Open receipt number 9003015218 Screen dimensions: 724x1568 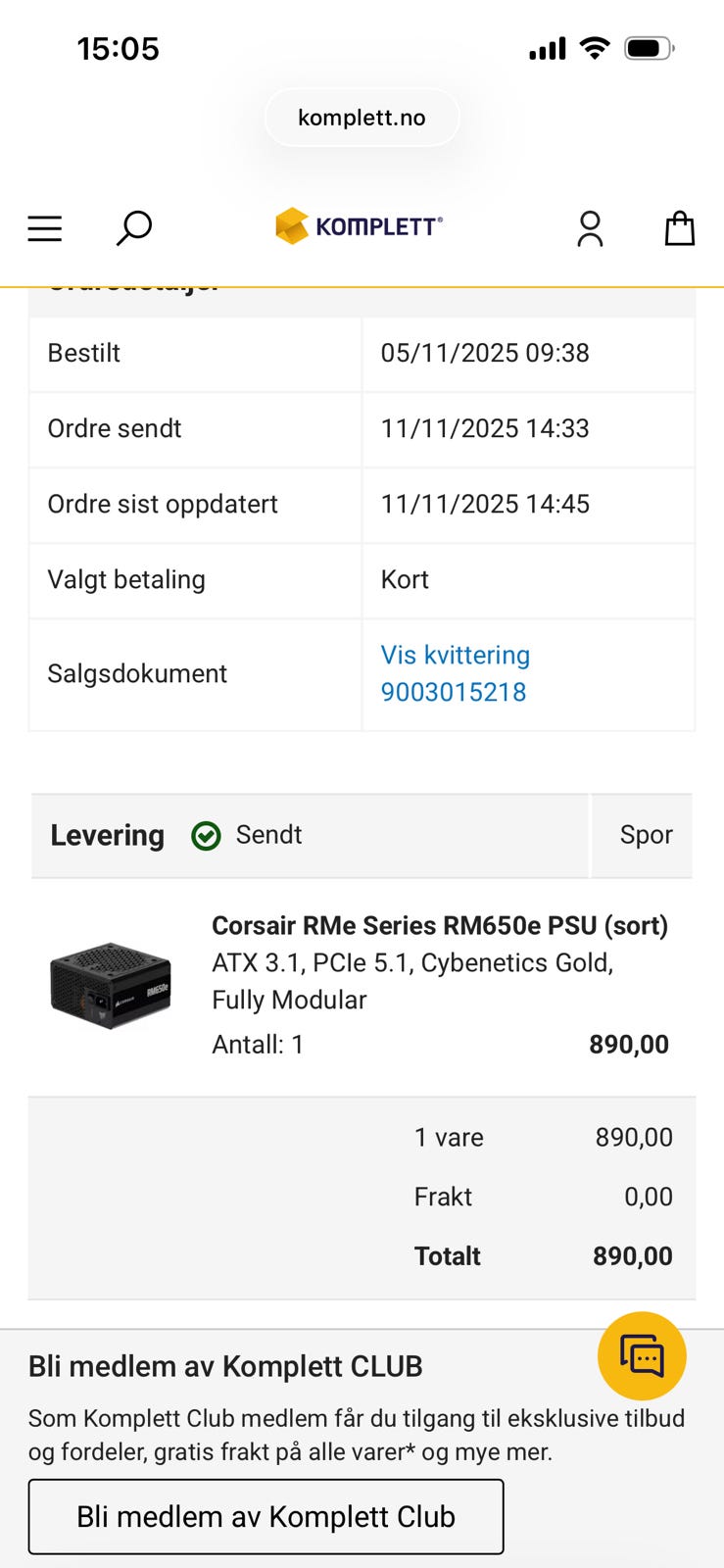[x=454, y=692]
